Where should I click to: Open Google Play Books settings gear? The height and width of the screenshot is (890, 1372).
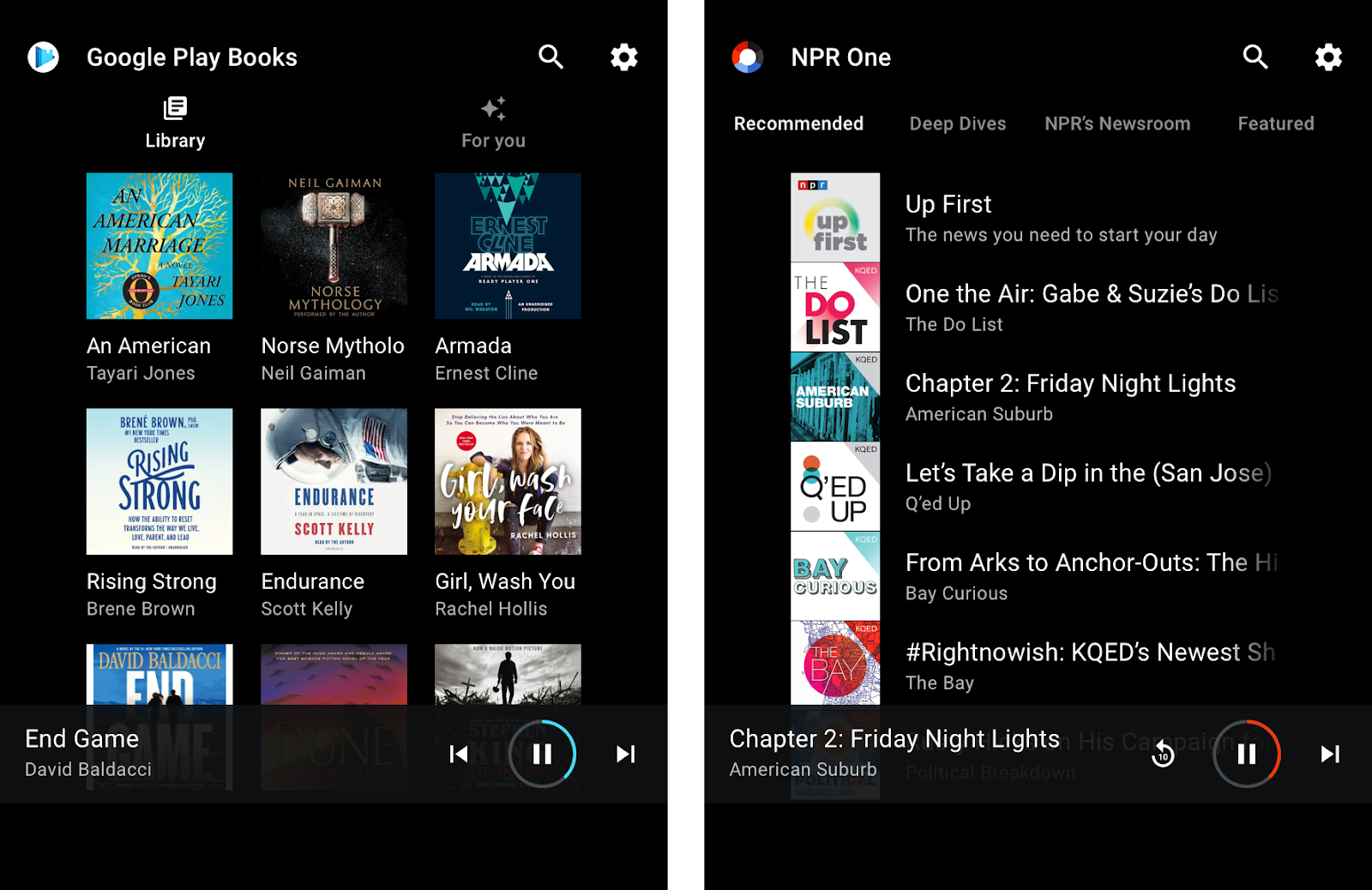pyautogui.click(x=624, y=57)
